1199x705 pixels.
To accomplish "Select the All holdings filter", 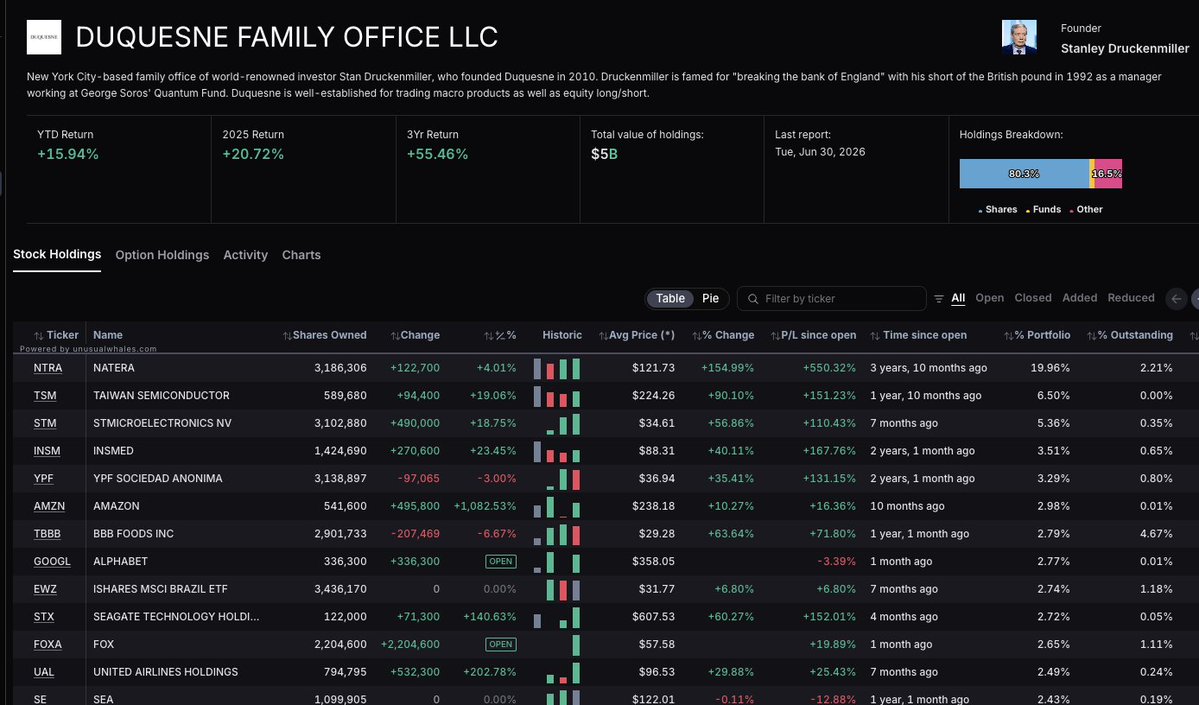I will point(957,298).
